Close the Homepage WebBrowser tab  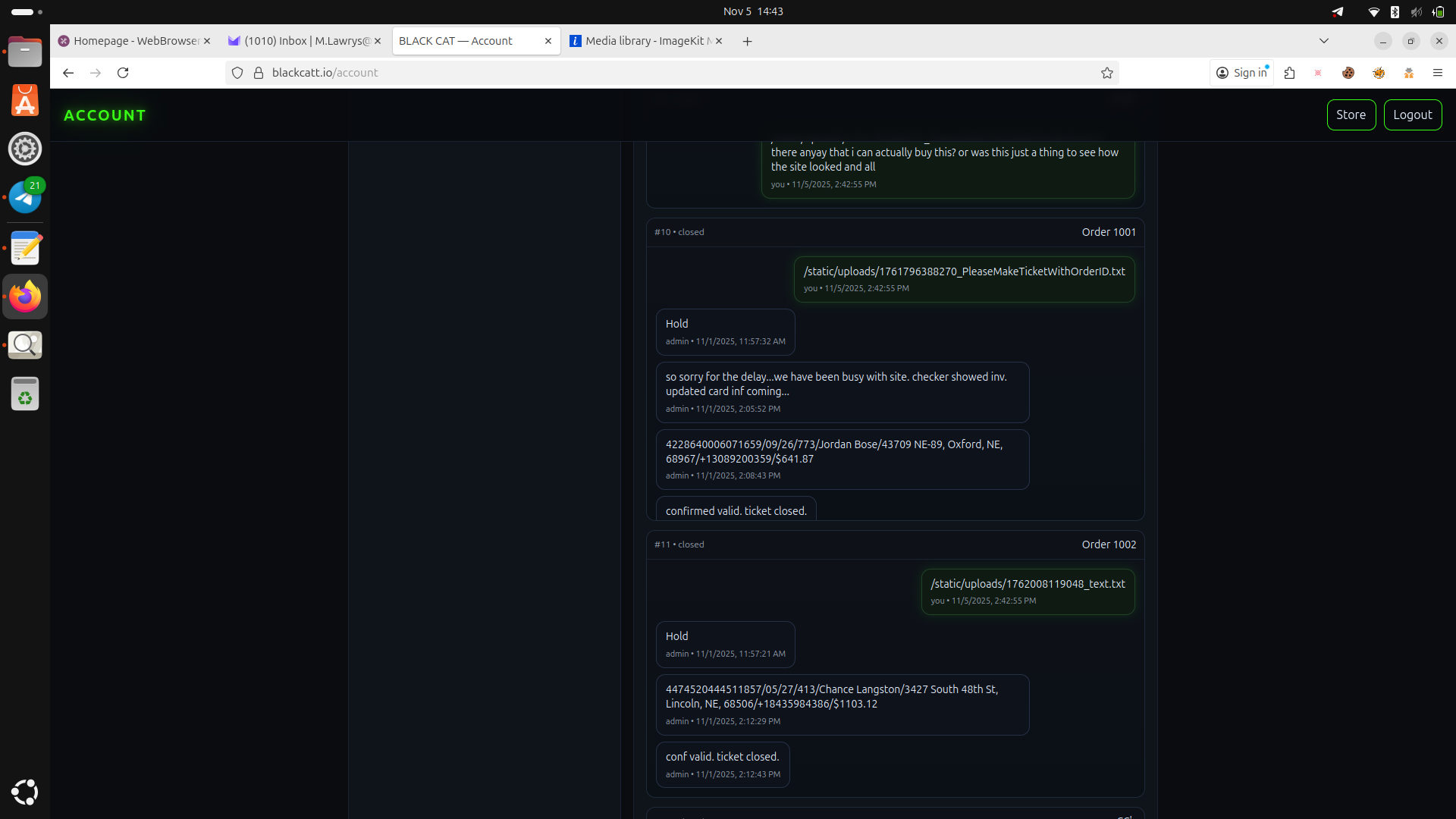pos(207,41)
